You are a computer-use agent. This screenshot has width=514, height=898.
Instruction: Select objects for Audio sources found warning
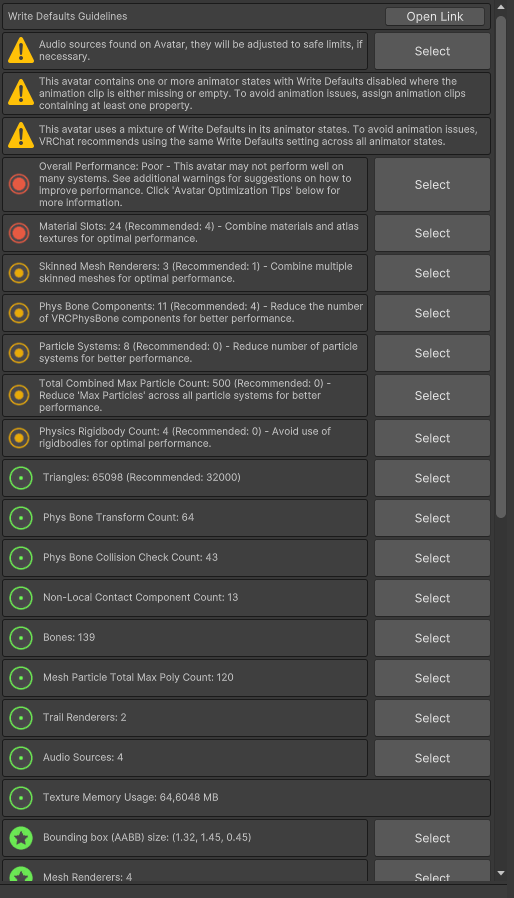click(432, 51)
